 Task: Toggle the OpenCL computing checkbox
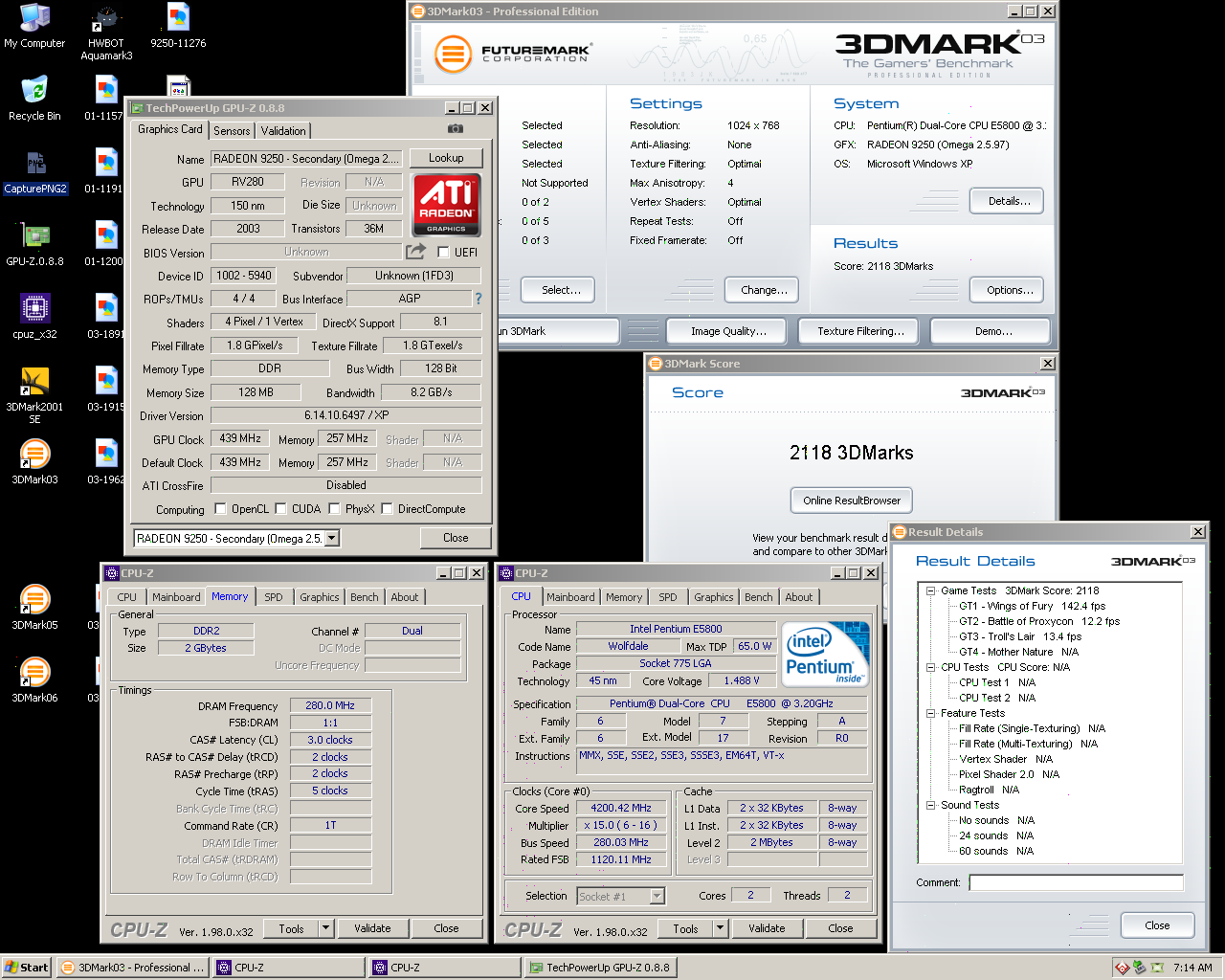221,509
